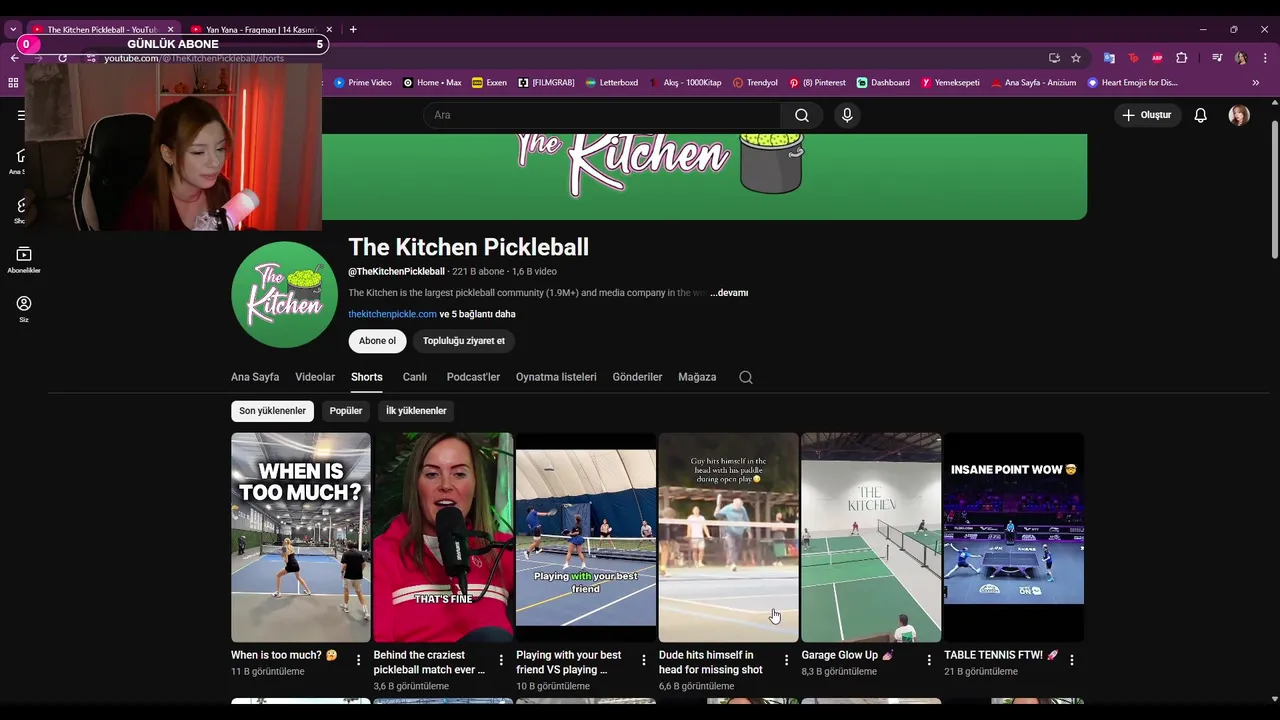
Task: Open the media control playlist icon
Action: point(1217,58)
